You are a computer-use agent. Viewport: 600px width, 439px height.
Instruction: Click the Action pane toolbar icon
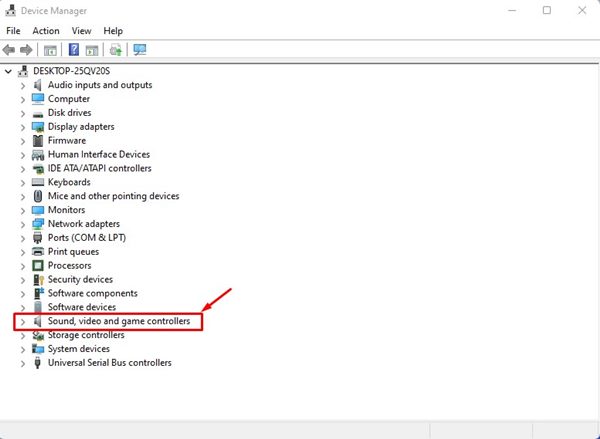(92, 50)
